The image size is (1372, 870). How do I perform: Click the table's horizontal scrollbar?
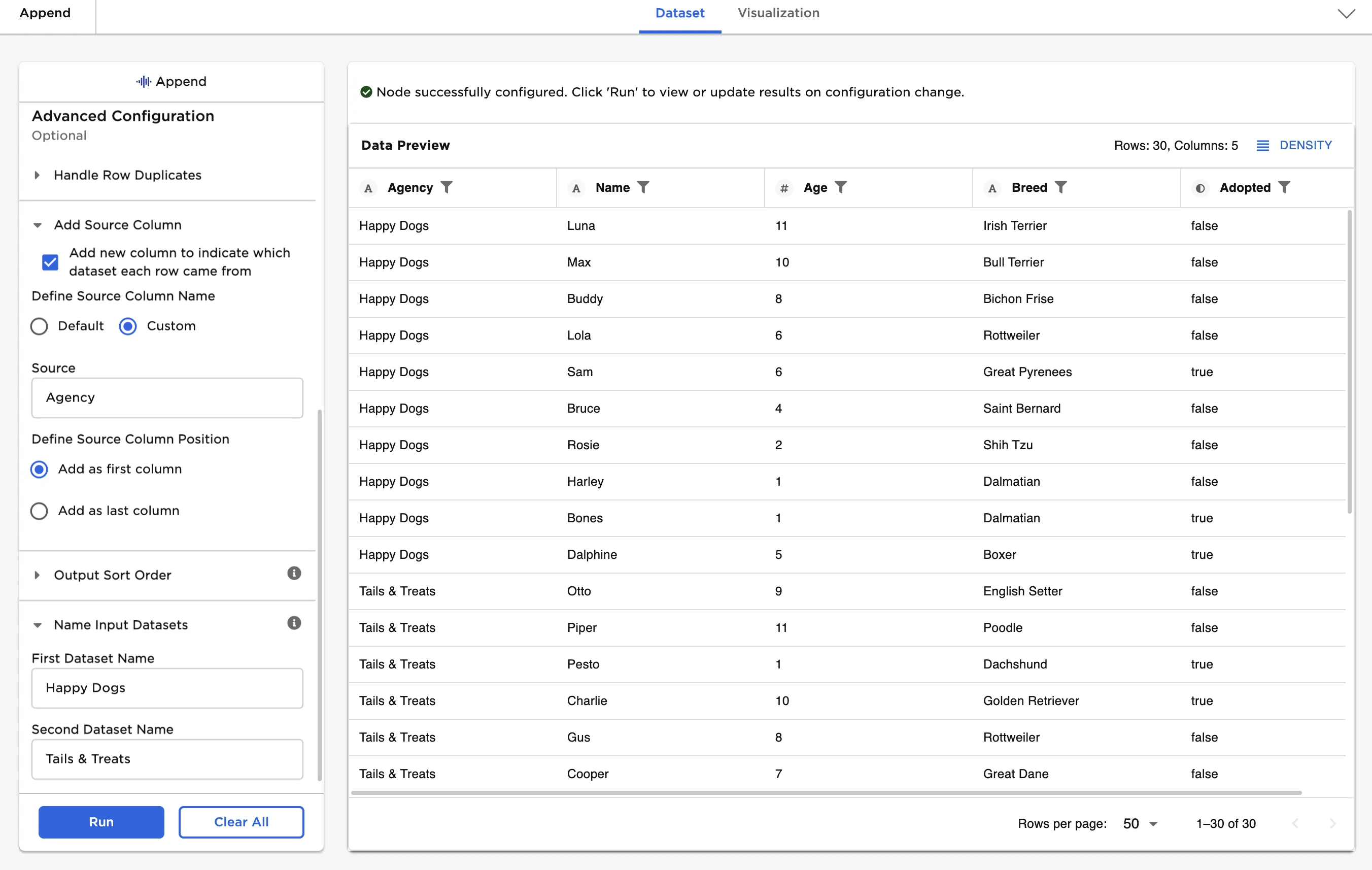(x=826, y=792)
